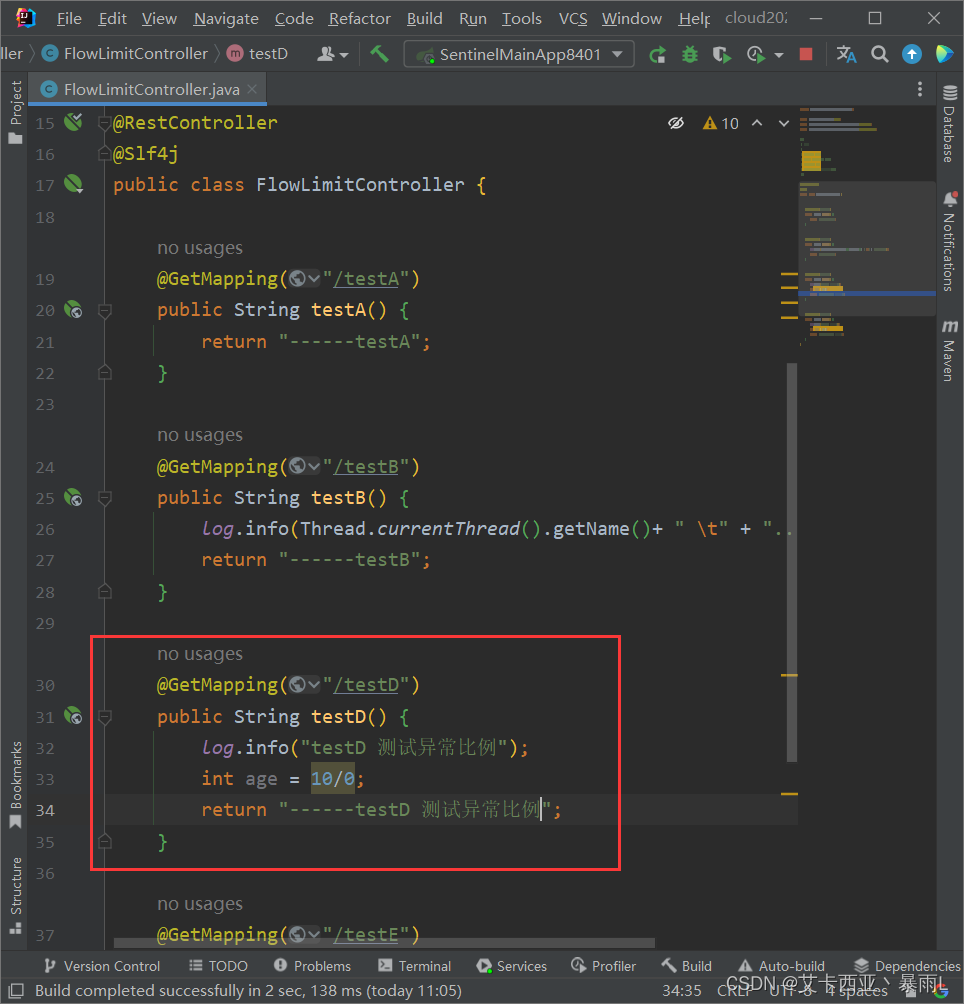Screen dimensions: 964x1004
Task: Open the Auto-build tool window
Action: [782, 966]
